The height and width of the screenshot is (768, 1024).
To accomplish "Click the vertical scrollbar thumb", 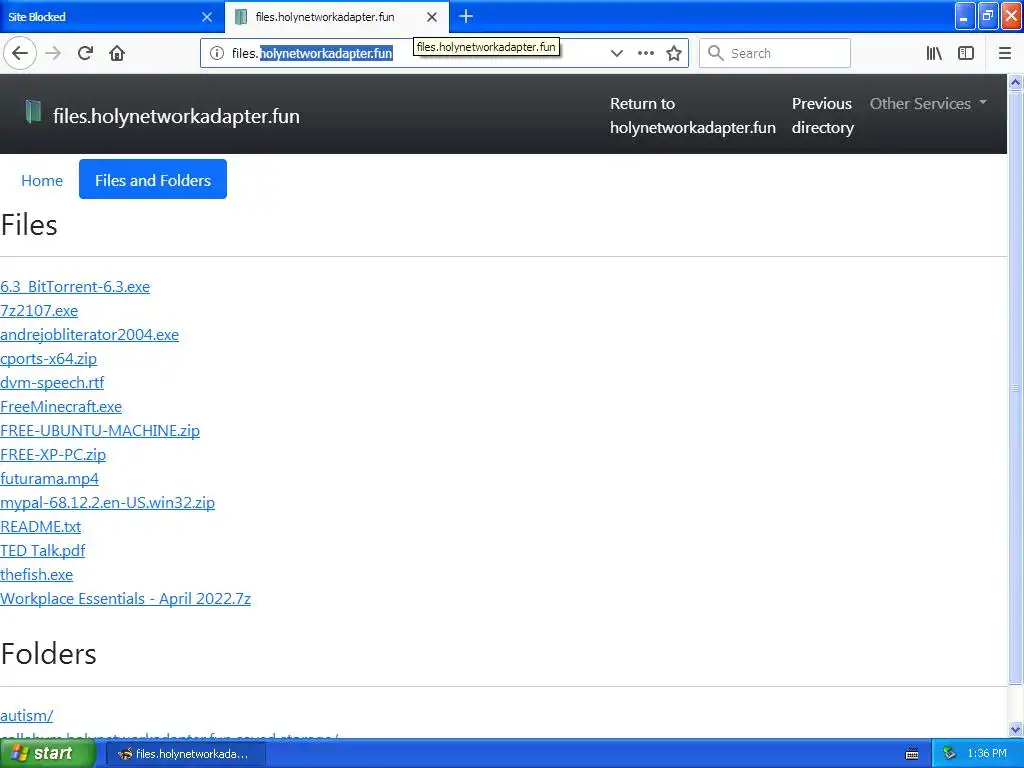I will [1015, 388].
